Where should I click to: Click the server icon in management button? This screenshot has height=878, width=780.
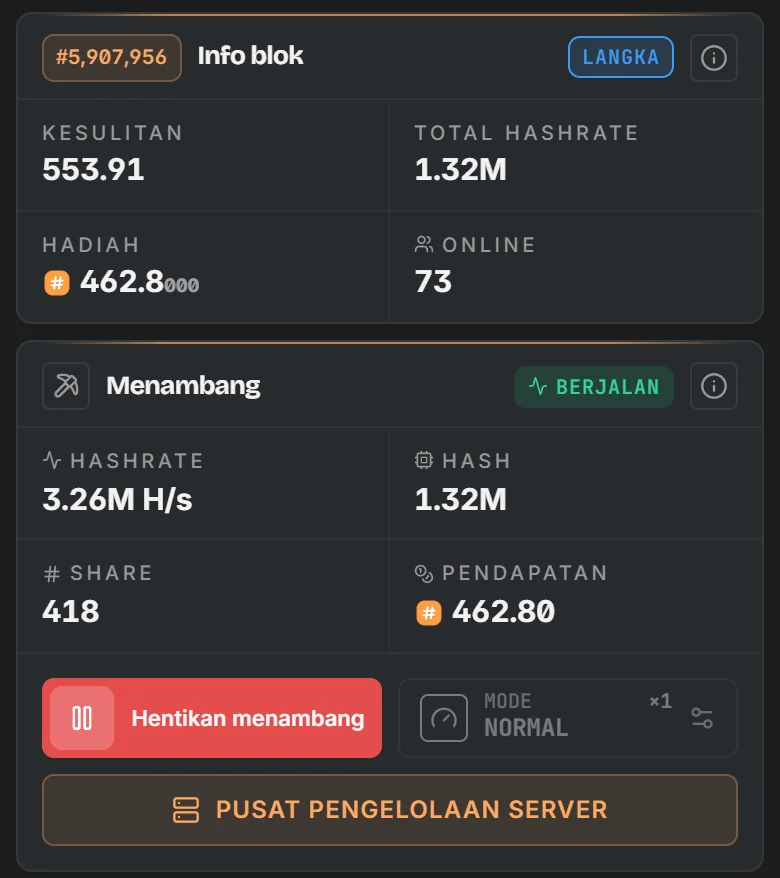coord(186,810)
